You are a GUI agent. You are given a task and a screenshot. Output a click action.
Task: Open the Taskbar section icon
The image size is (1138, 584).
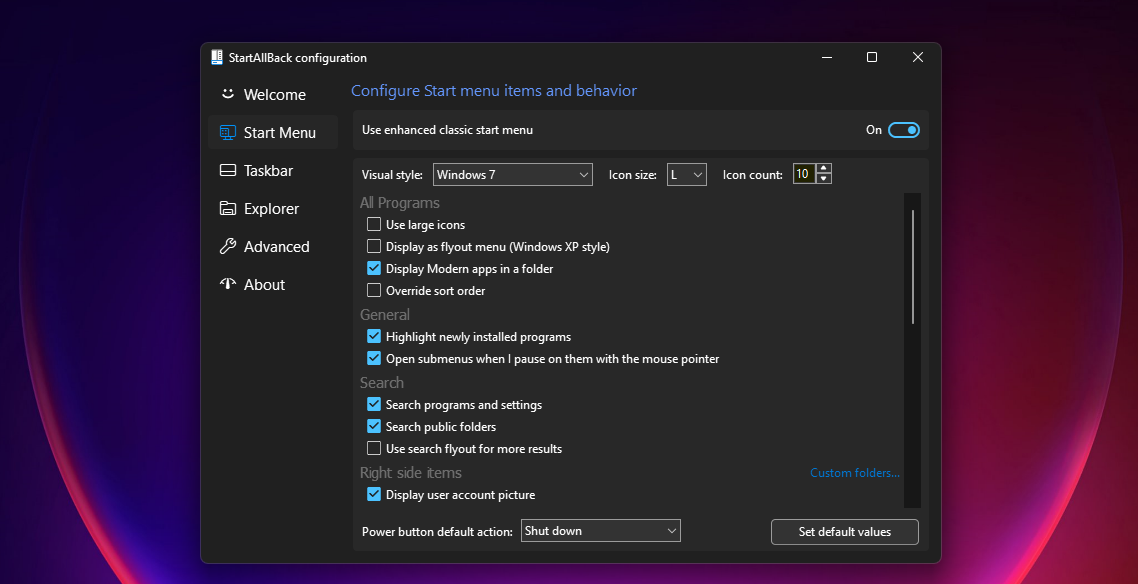(228, 170)
